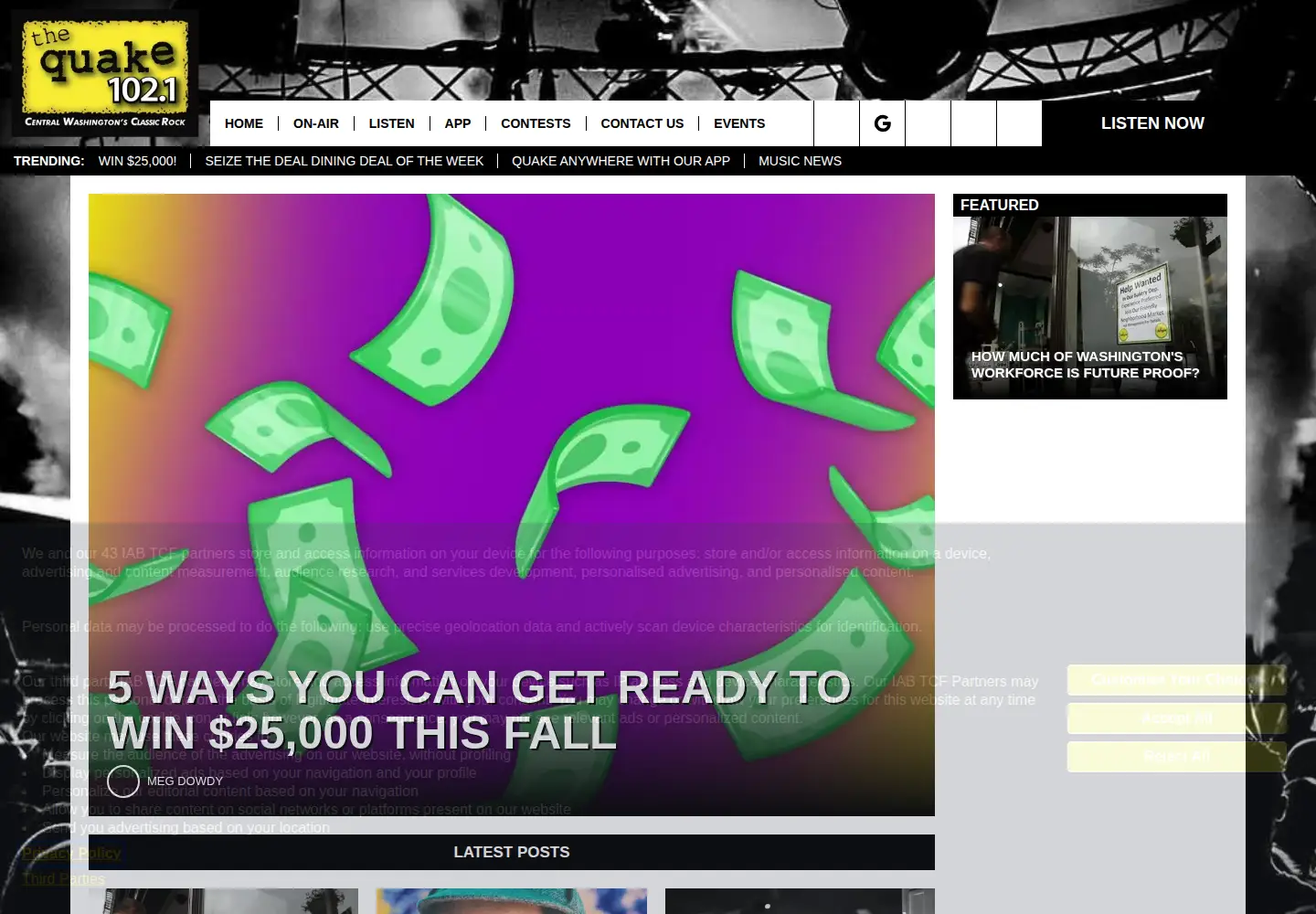Image resolution: width=1316 pixels, height=914 pixels.
Task: Open the Third Parties link
Action: (x=63, y=878)
